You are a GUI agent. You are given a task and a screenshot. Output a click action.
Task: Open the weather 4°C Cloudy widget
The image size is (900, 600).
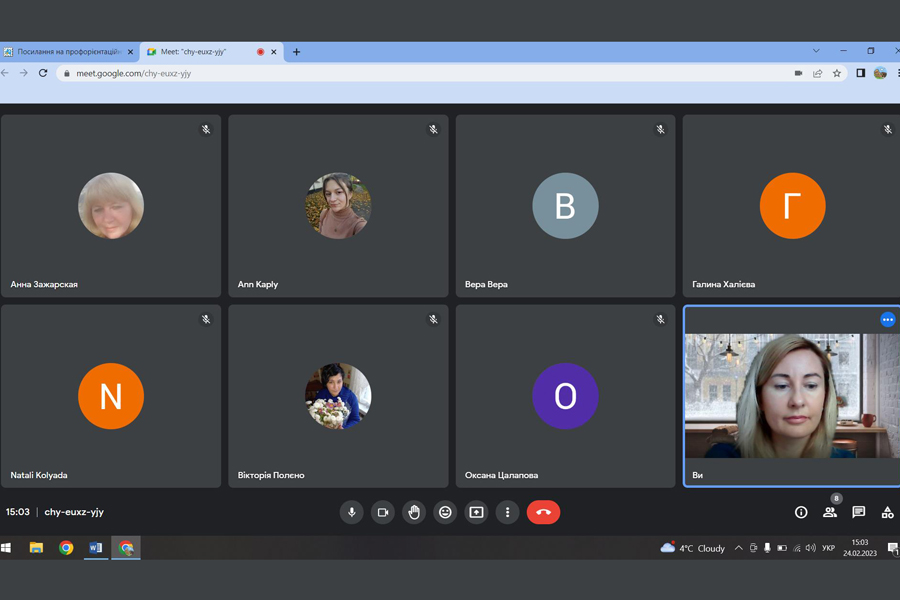pyautogui.click(x=693, y=548)
